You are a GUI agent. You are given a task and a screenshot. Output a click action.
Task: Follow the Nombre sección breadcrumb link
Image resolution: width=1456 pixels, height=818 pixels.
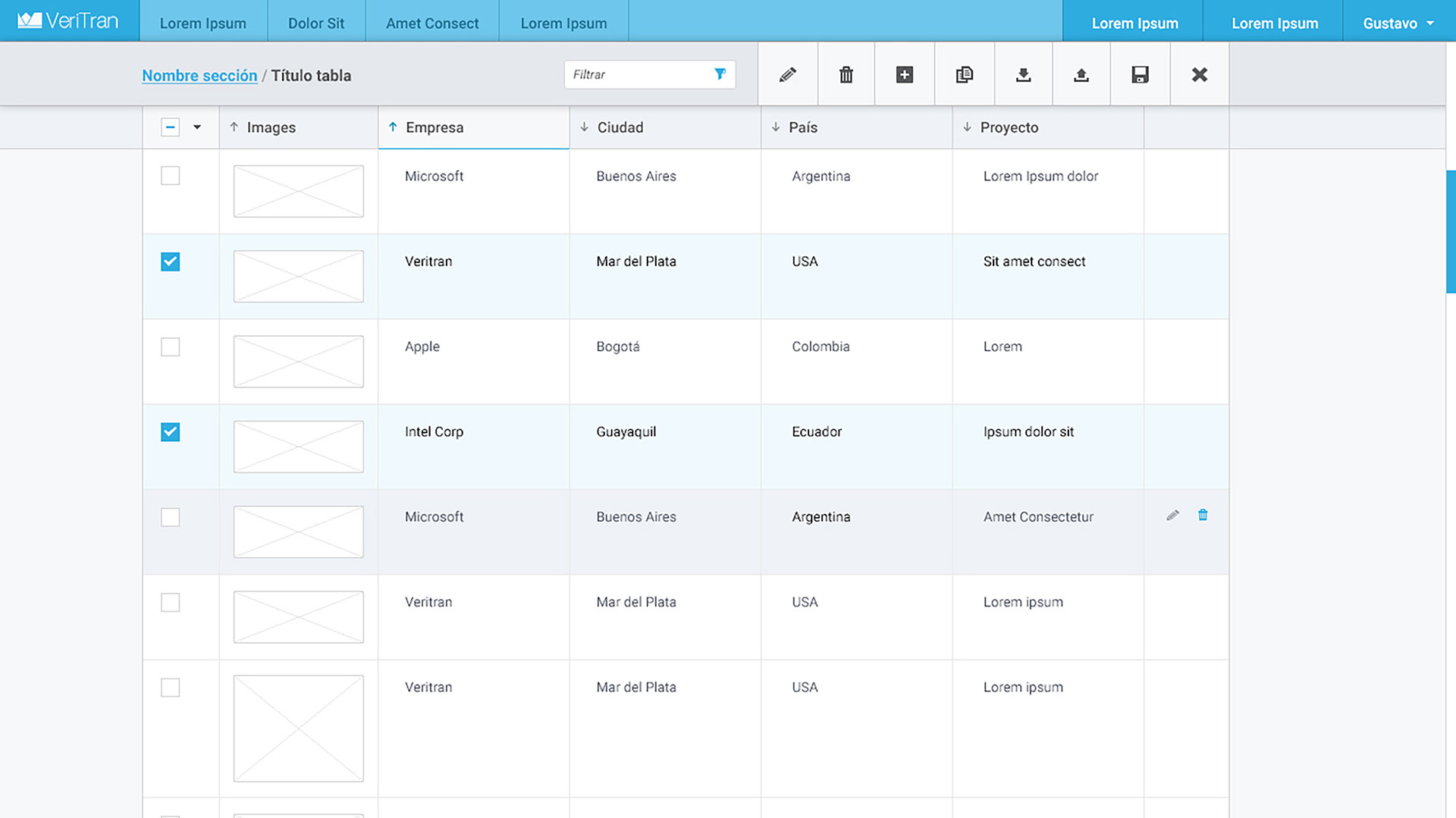coord(199,76)
